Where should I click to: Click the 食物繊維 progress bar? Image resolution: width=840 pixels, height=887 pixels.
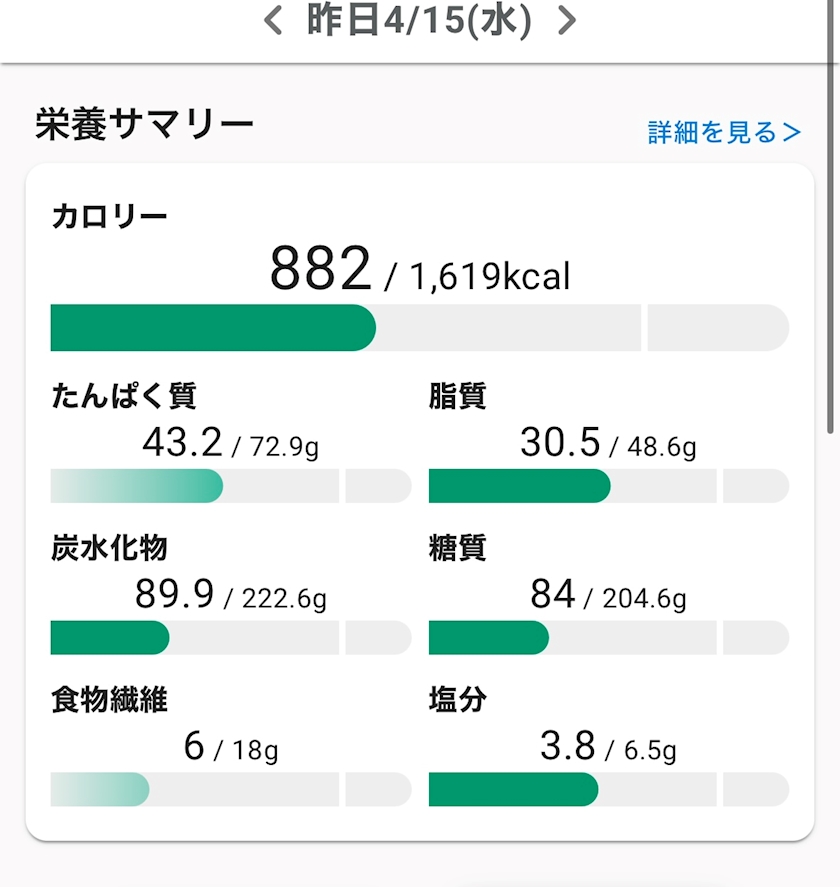230,790
